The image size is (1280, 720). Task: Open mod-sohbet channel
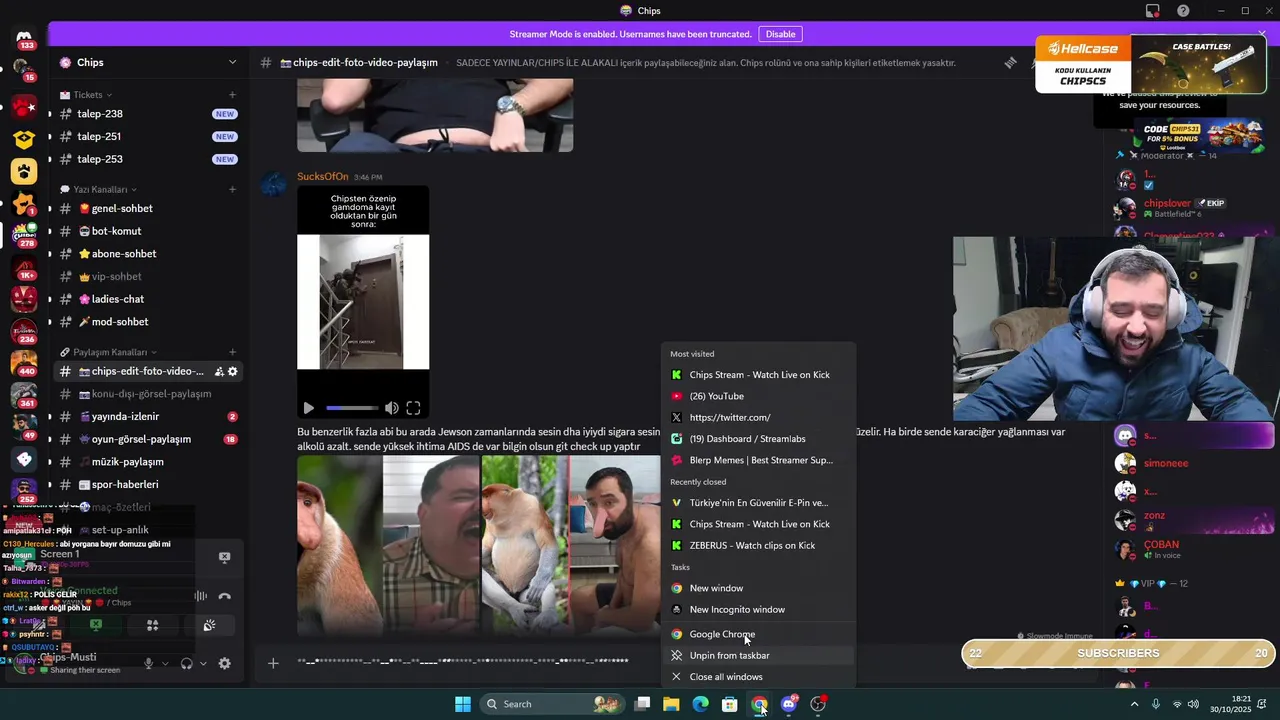click(x=148, y=322)
